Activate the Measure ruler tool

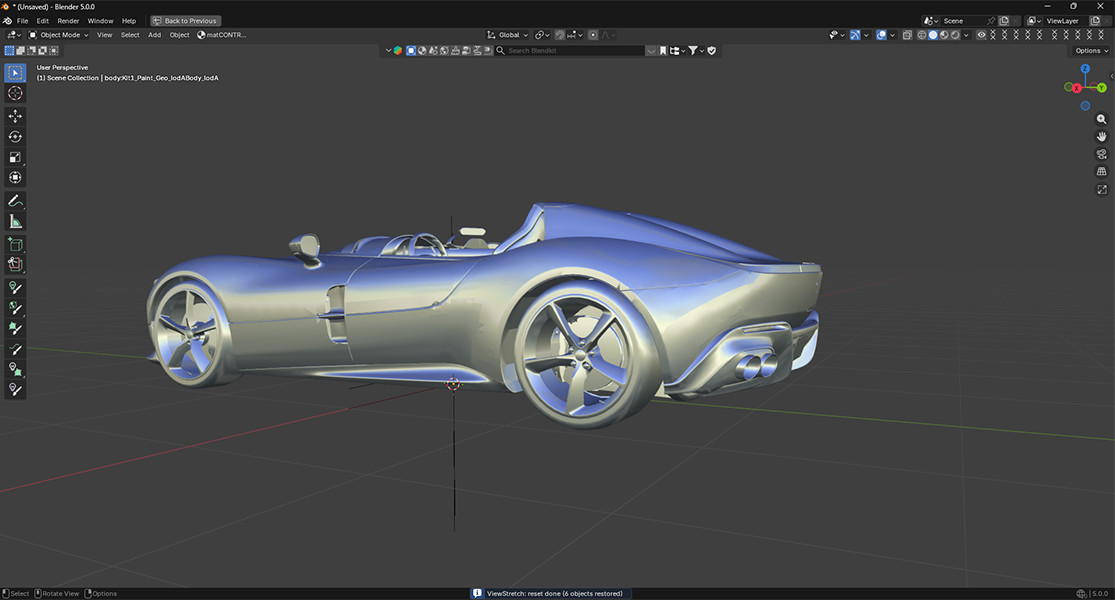pyautogui.click(x=15, y=222)
